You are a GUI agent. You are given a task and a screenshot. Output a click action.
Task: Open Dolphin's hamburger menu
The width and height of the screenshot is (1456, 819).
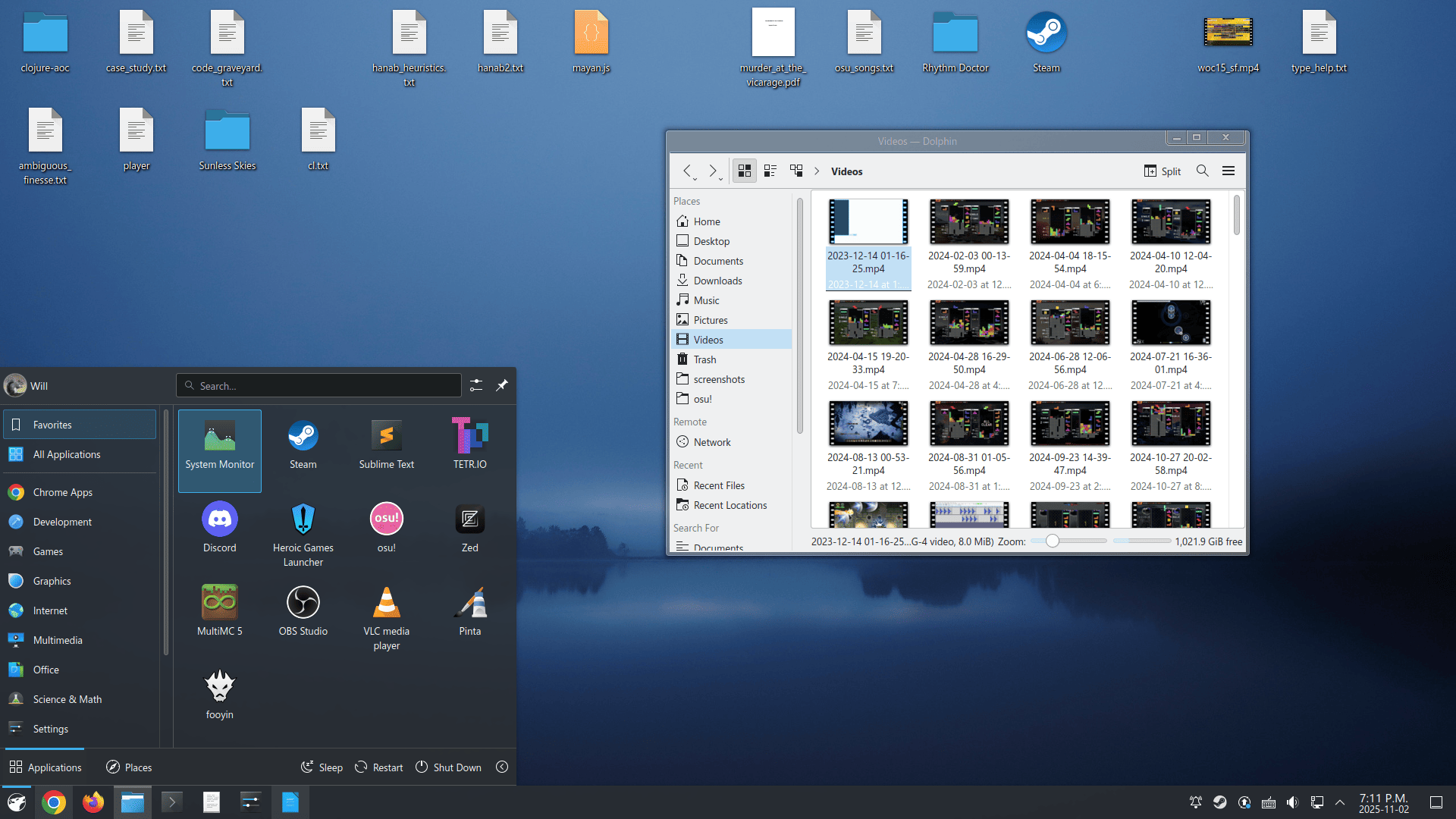tap(1228, 171)
